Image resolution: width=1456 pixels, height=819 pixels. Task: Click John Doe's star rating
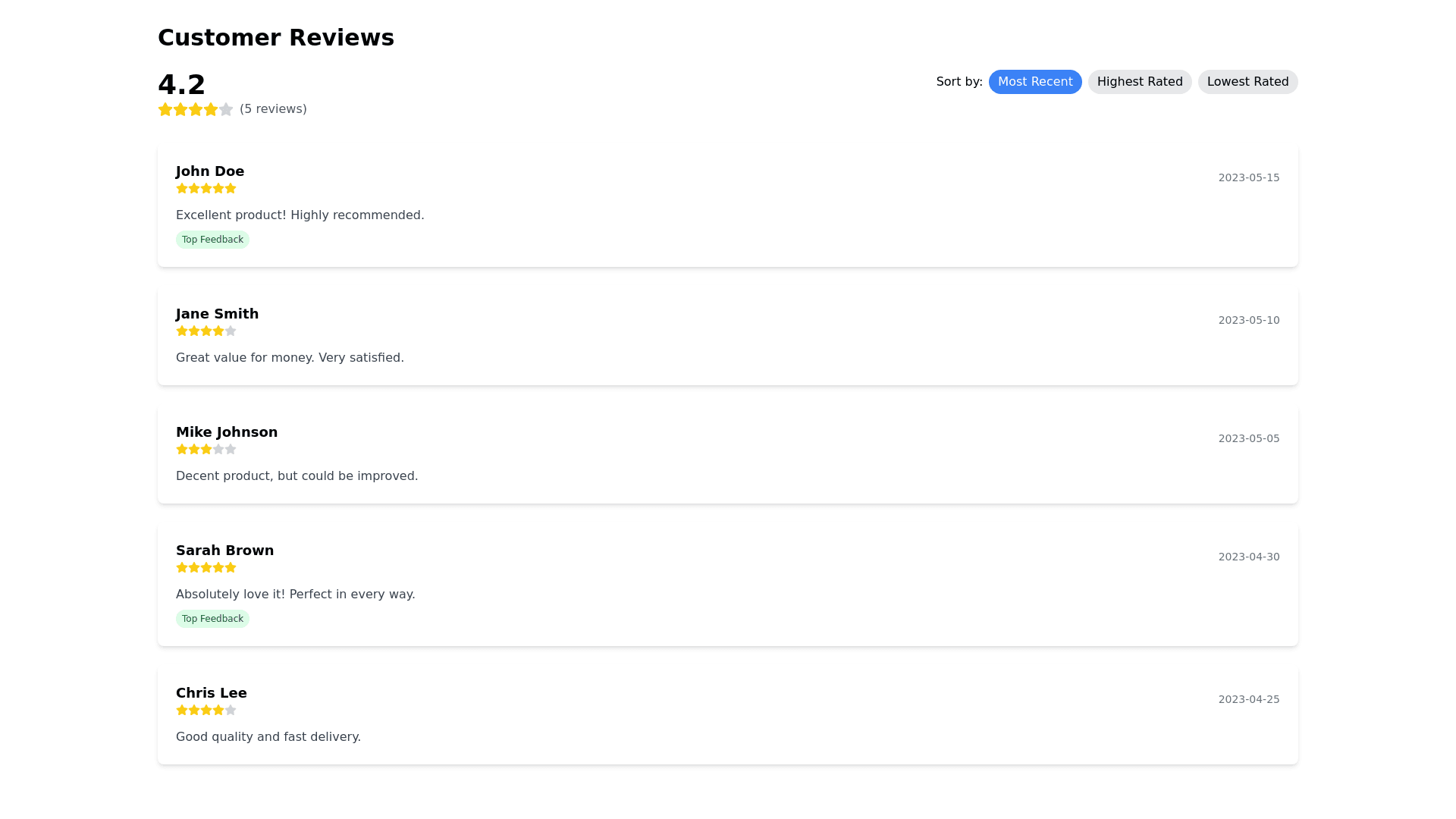206,188
